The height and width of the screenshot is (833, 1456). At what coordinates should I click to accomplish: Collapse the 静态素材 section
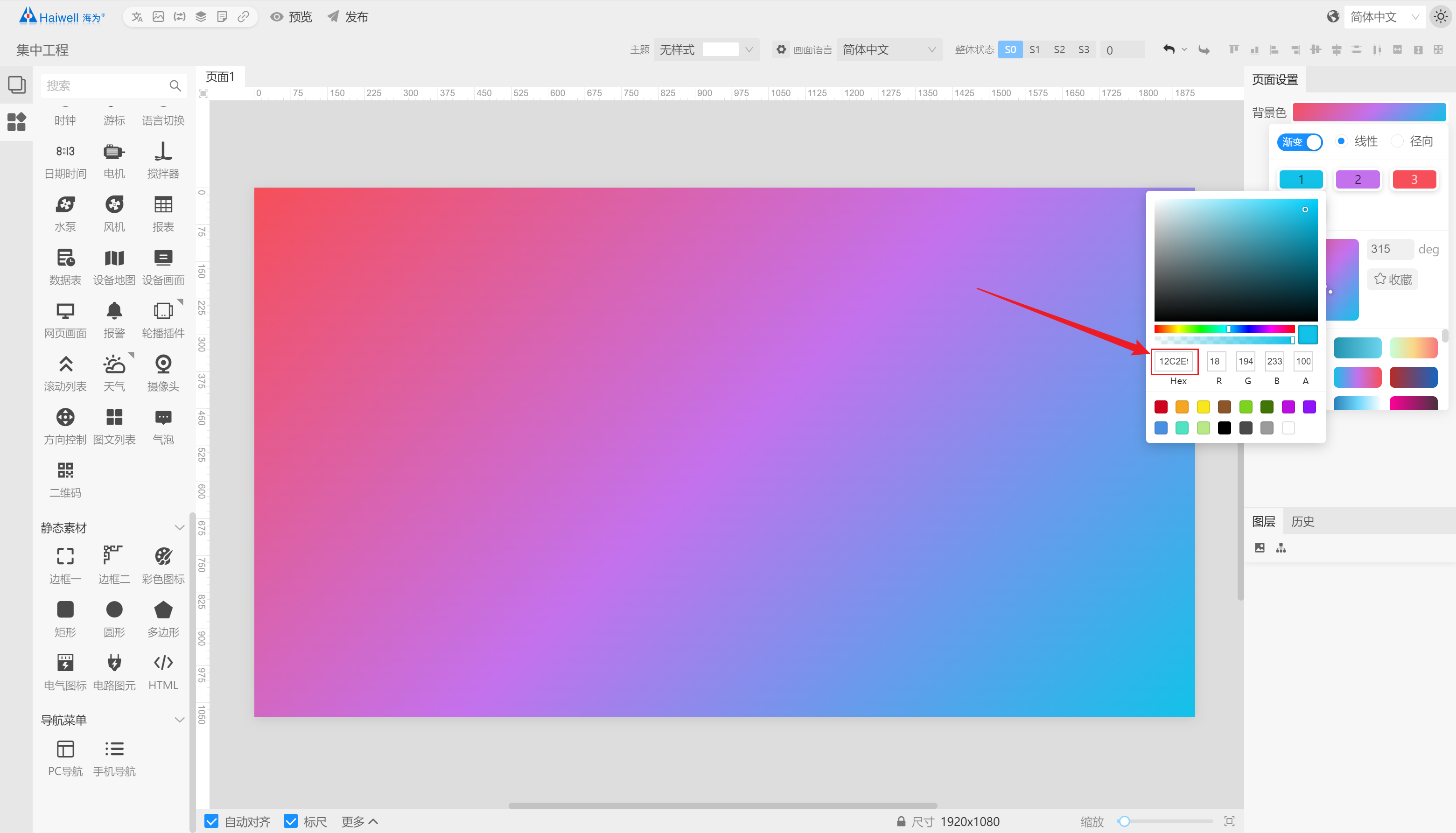click(179, 527)
